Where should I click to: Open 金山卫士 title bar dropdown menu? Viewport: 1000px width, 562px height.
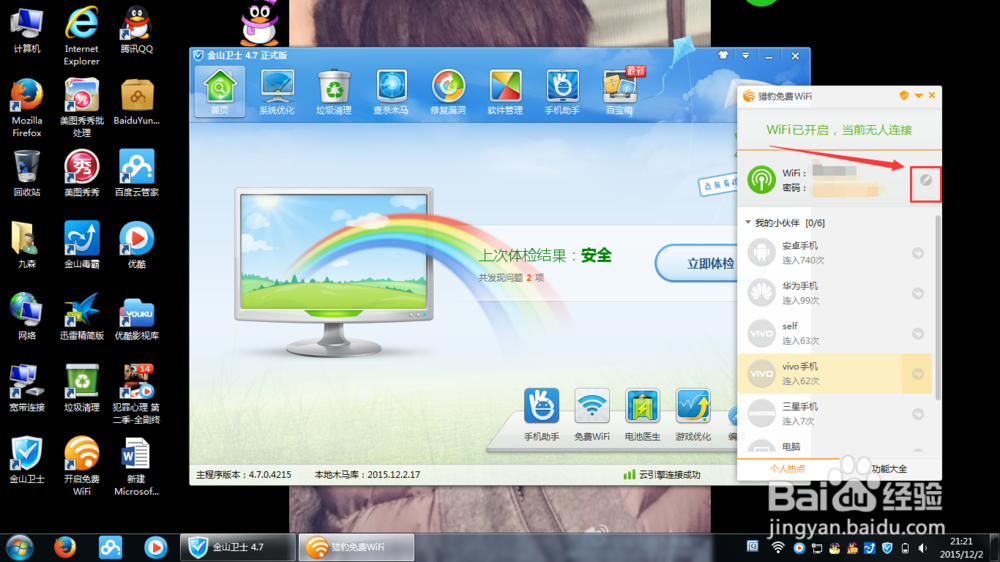[746, 55]
